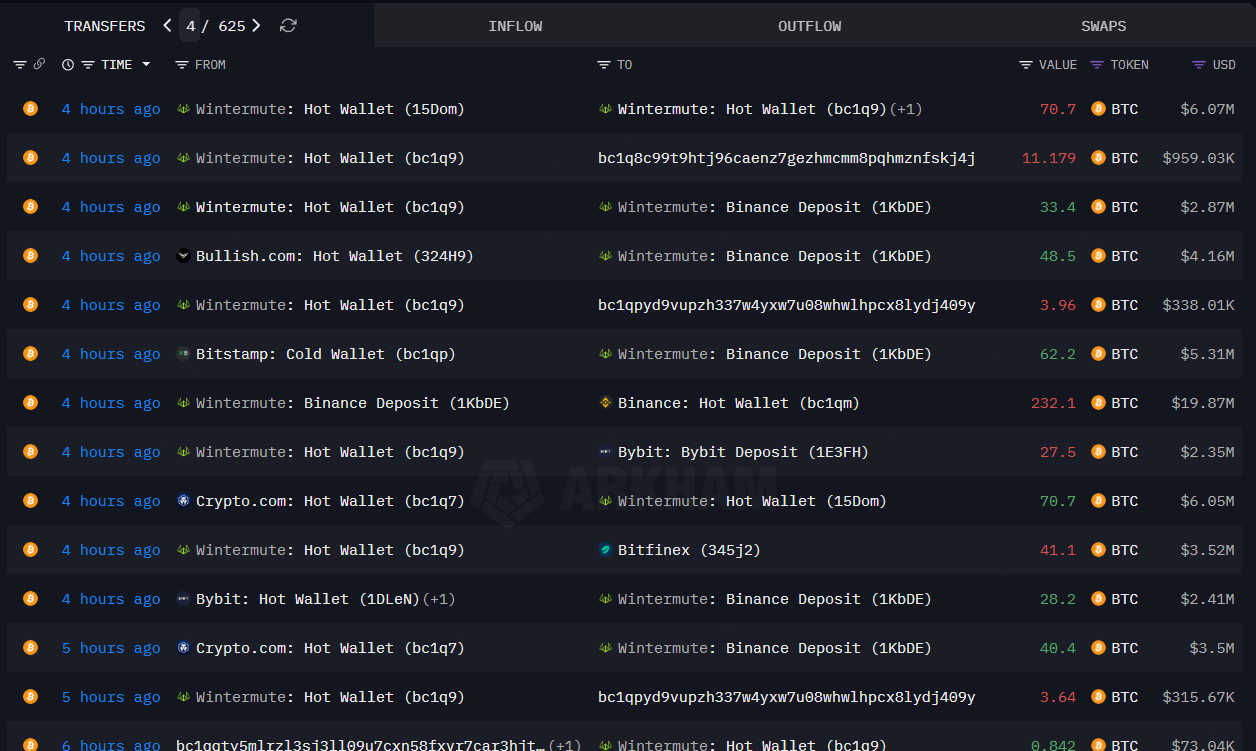Open Bullish.com: Hot Wallet (324H9)
Viewport: 1256px width, 751px height.
(x=335, y=256)
